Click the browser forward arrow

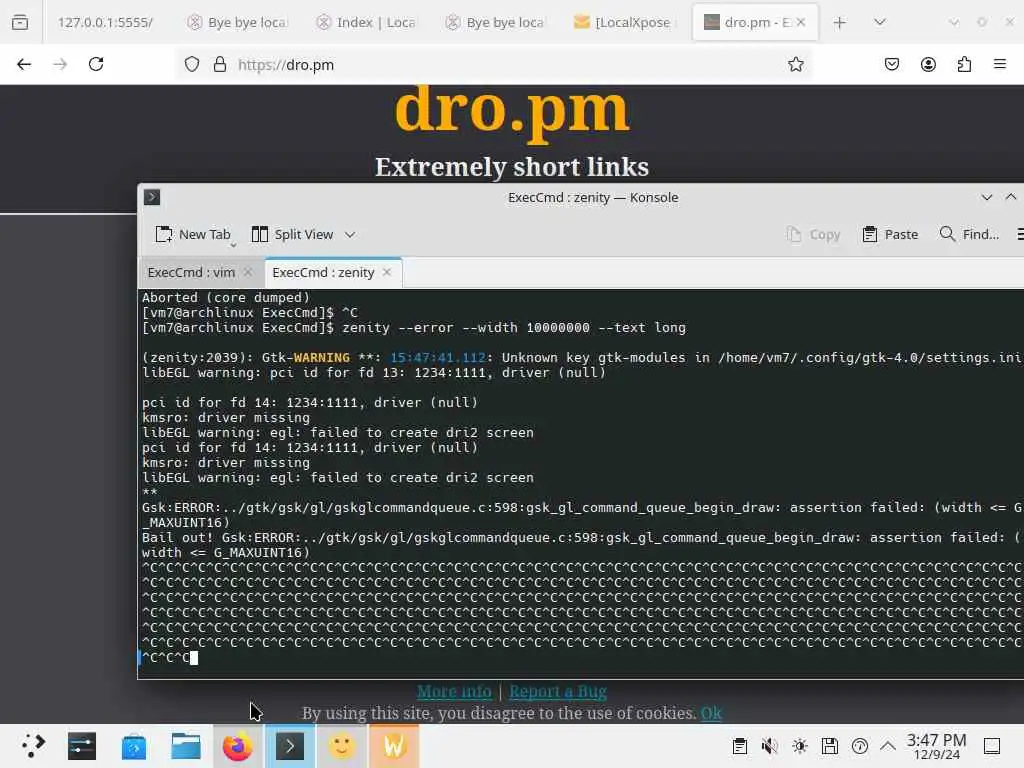[60, 64]
